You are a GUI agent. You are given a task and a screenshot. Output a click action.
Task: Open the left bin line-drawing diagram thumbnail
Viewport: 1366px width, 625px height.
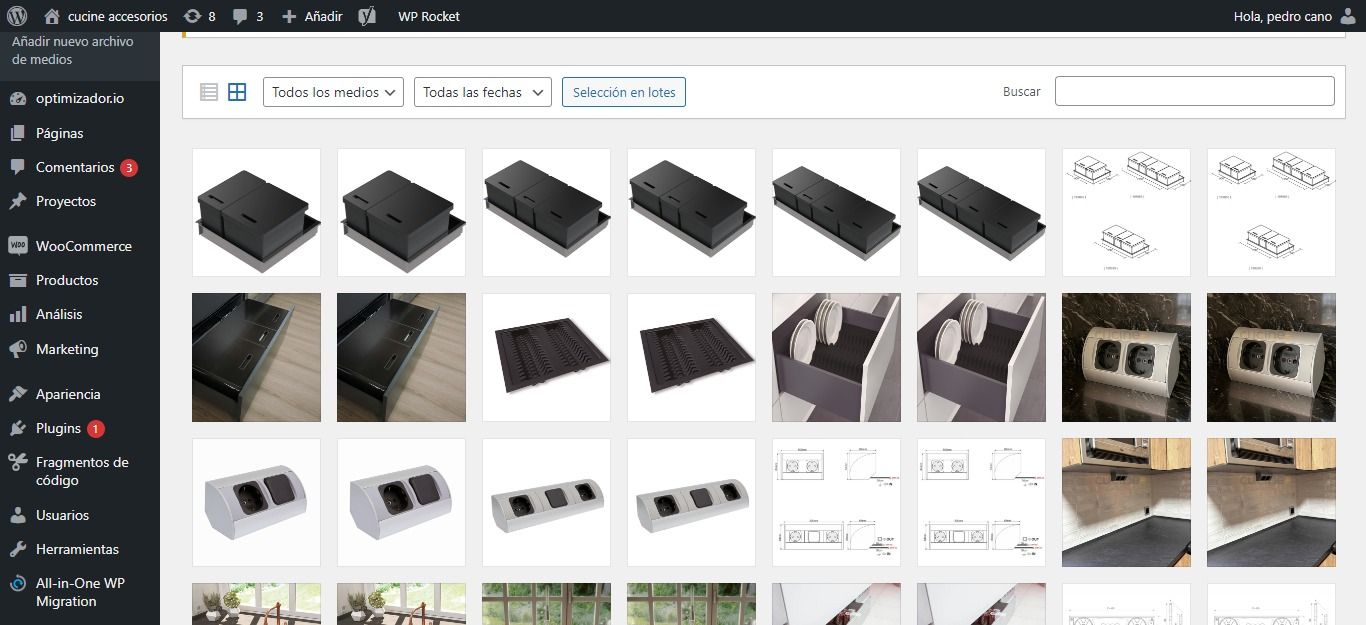coord(1126,212)
